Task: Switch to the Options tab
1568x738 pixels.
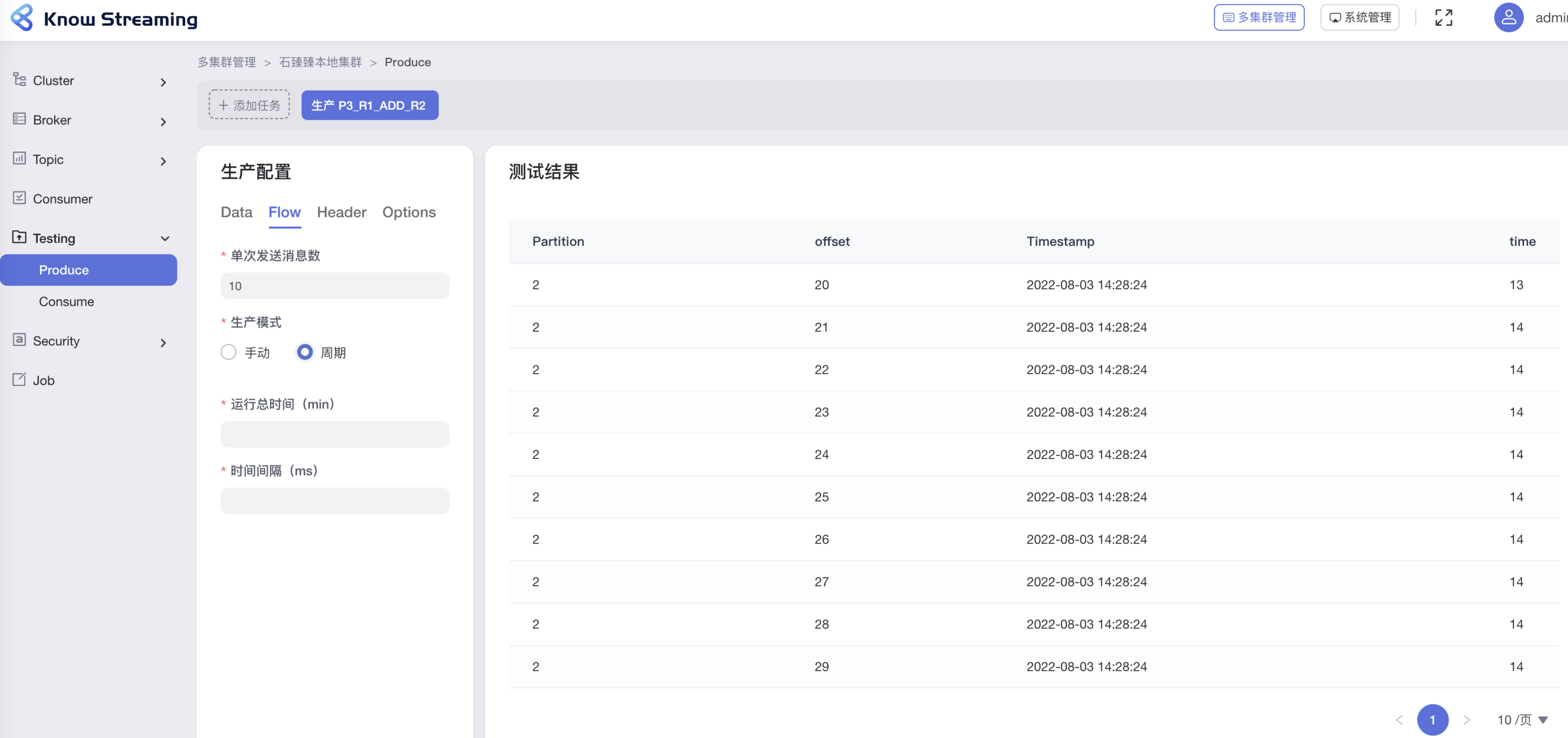Action: pyautogui.click(x=408, y=213)
